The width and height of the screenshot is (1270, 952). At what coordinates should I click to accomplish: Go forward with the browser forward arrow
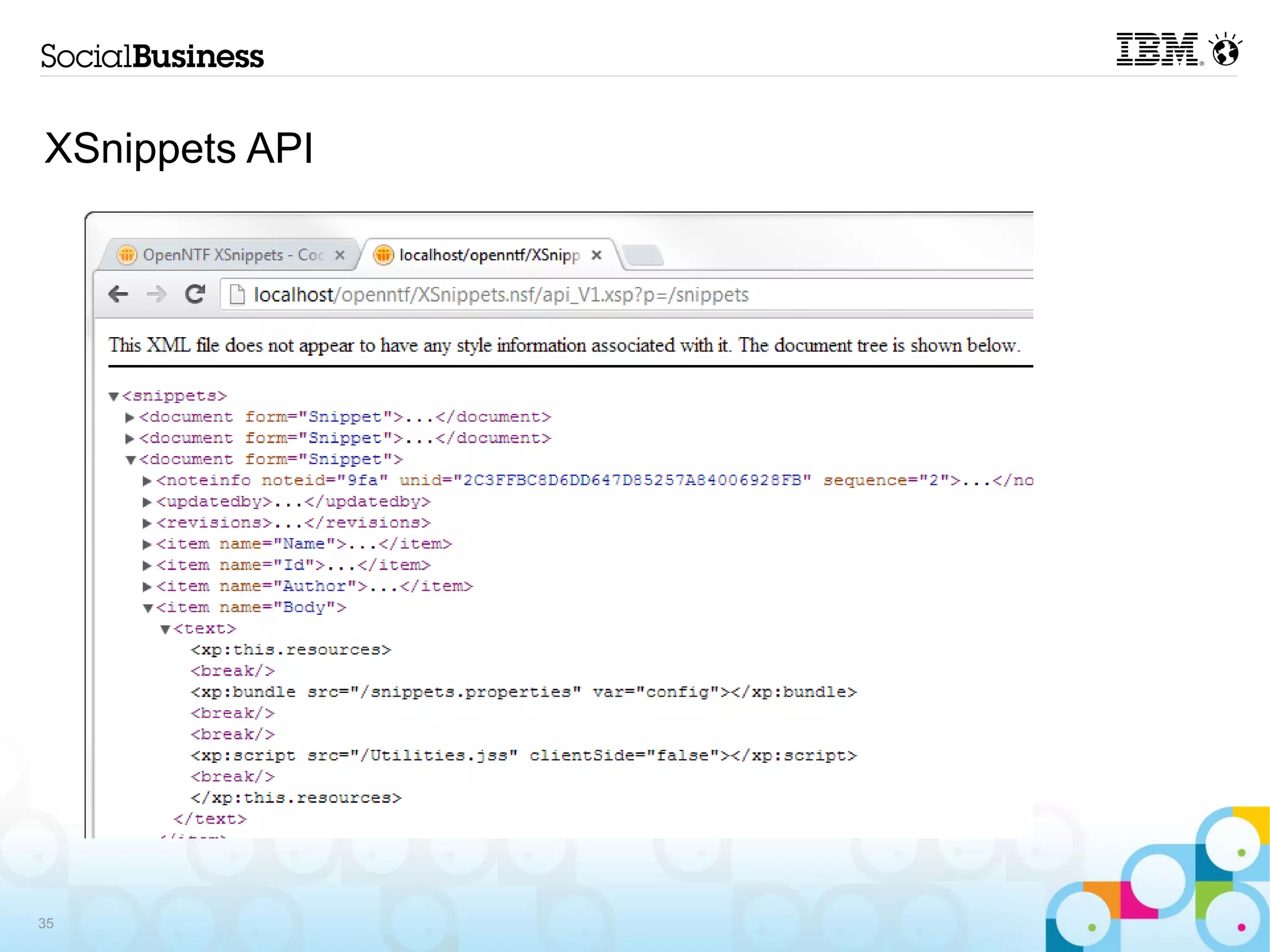pyautogui.click(x=156, y=294)
